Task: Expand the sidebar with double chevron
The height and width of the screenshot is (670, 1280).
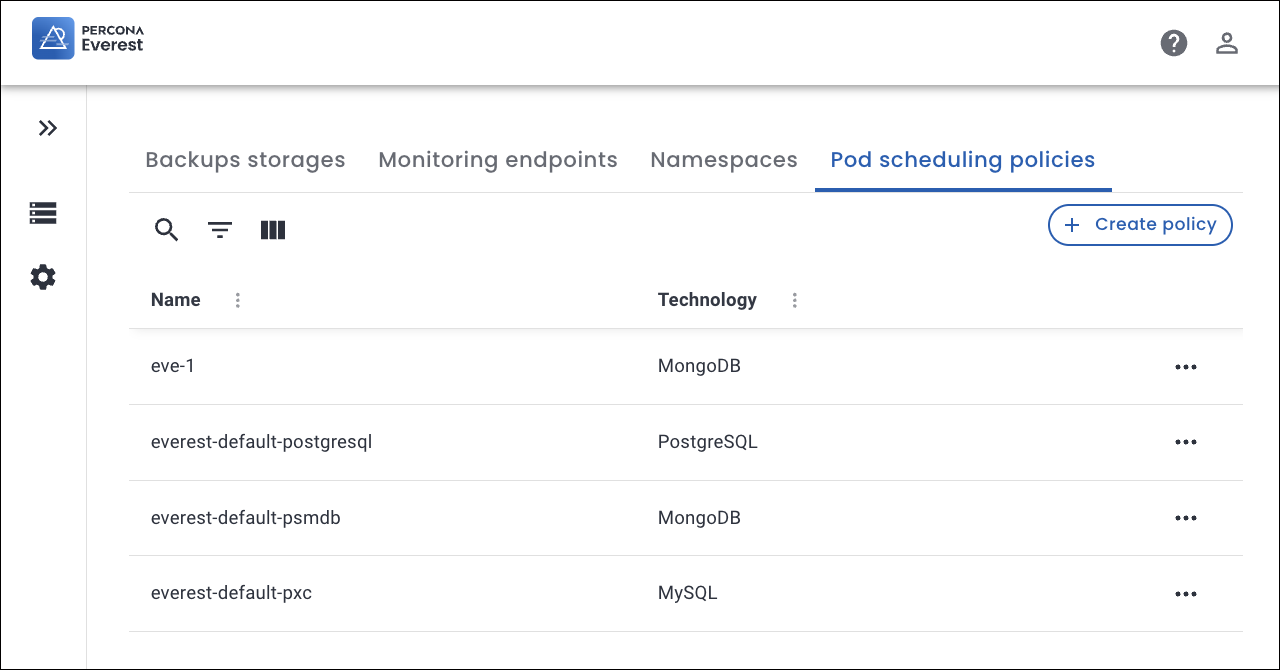Action: 47,128
